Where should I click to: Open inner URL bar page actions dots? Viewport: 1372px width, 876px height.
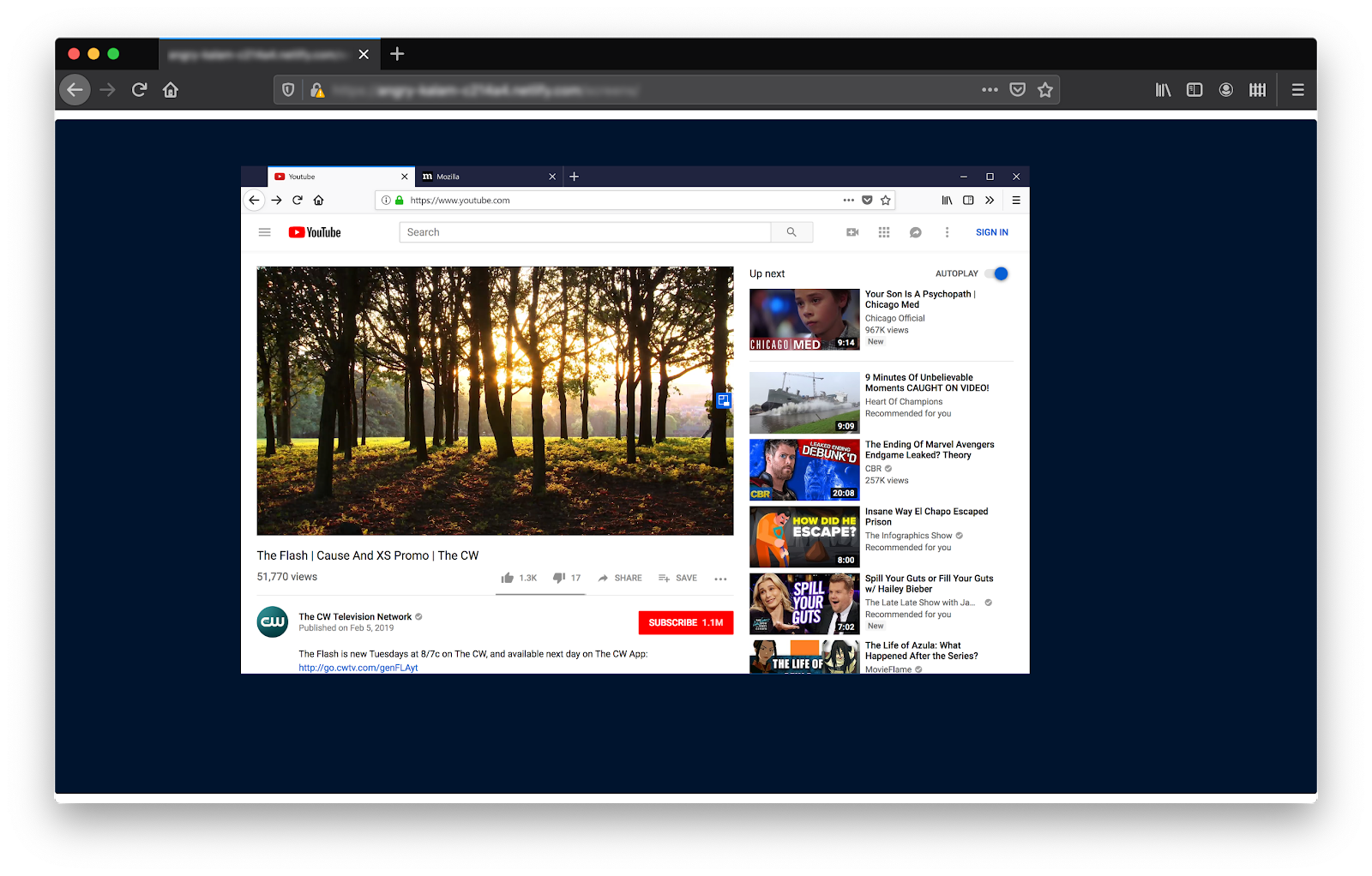(x=848, y=200)
